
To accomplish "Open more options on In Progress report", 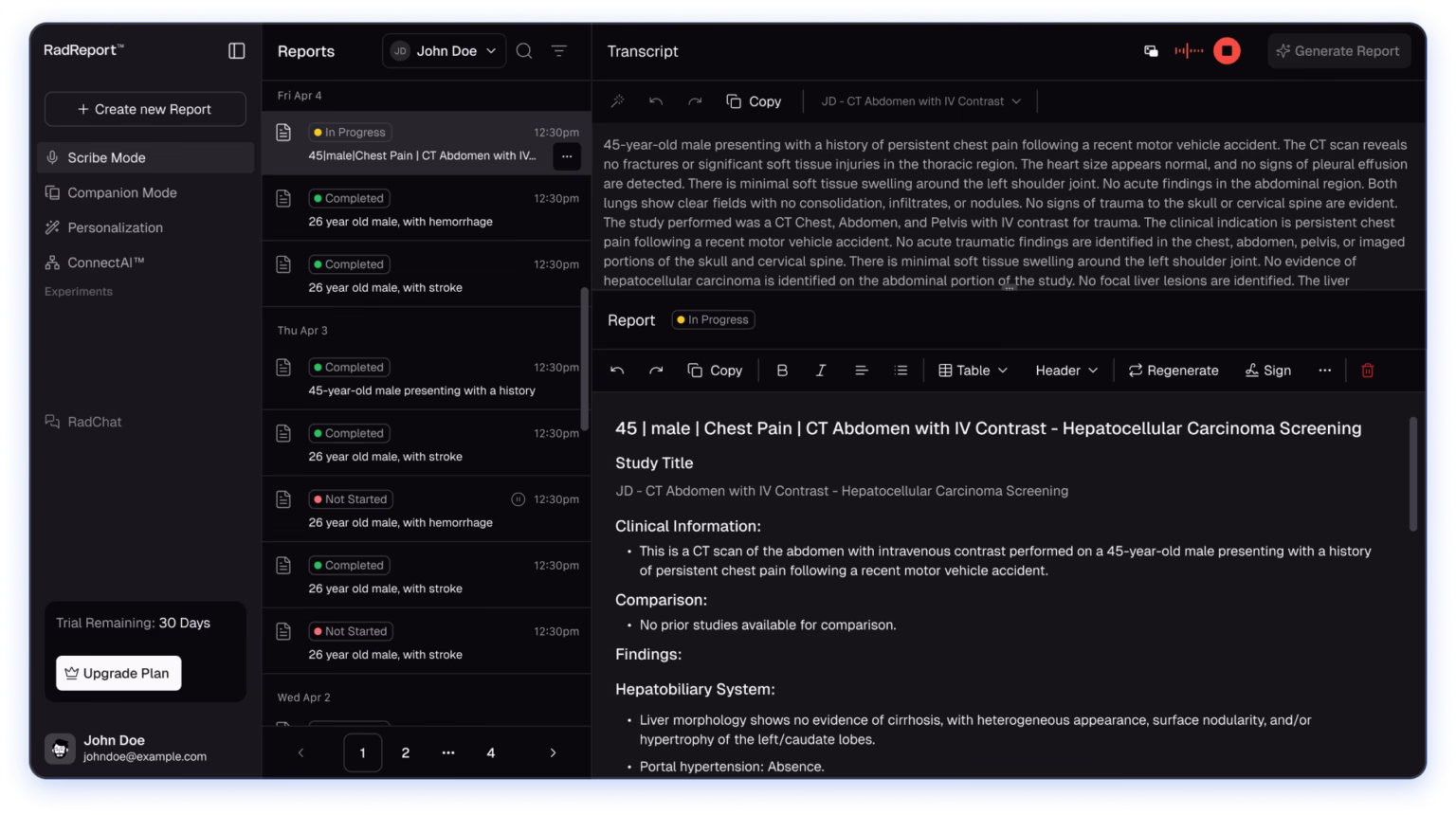I will pyautogui.click(x=567, y=156).
